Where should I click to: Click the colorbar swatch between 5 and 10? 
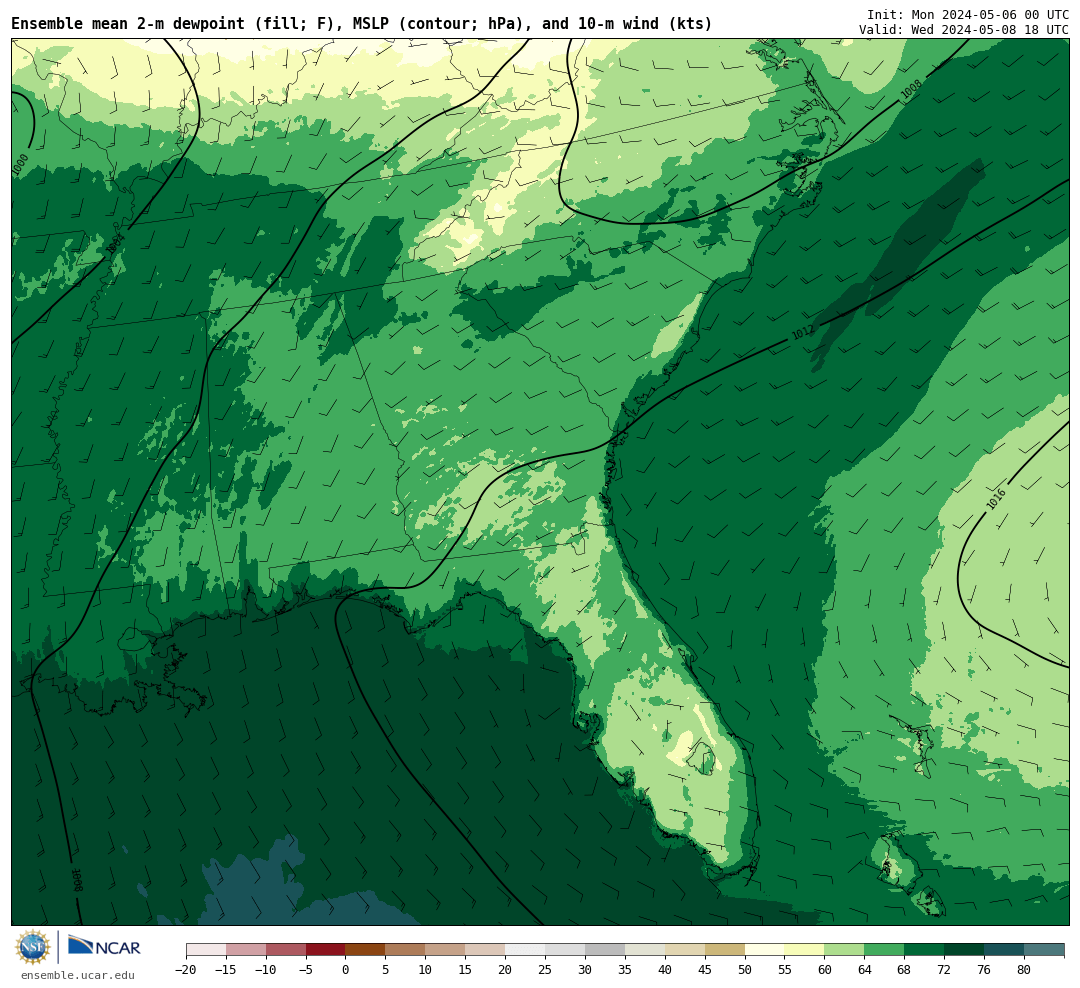point(406,950)
